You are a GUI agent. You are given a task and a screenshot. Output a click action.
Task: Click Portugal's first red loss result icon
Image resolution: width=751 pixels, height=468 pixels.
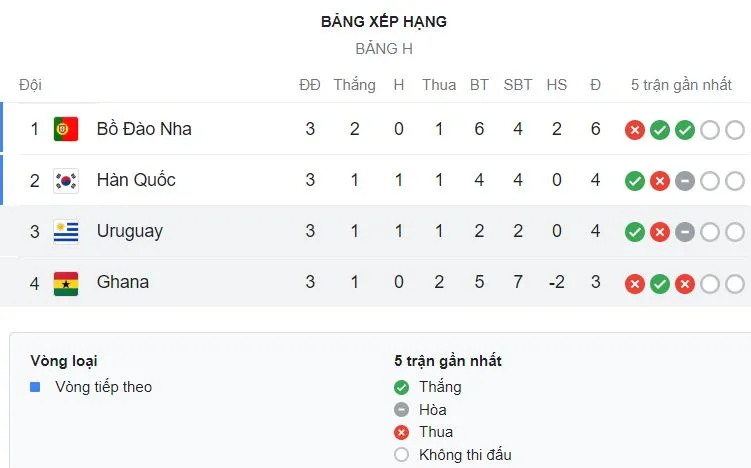pos(634,129)
